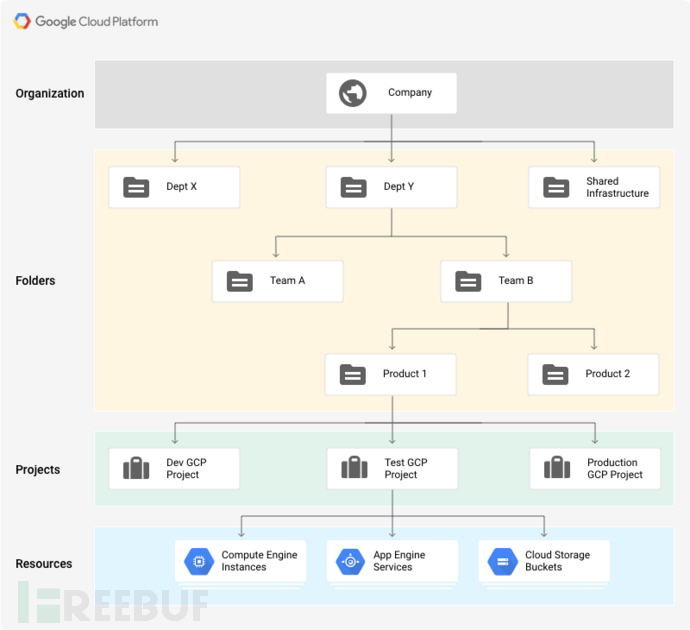Click the Product 2 label text
Viewport: 690px width, 630px height.
[607, 374]
